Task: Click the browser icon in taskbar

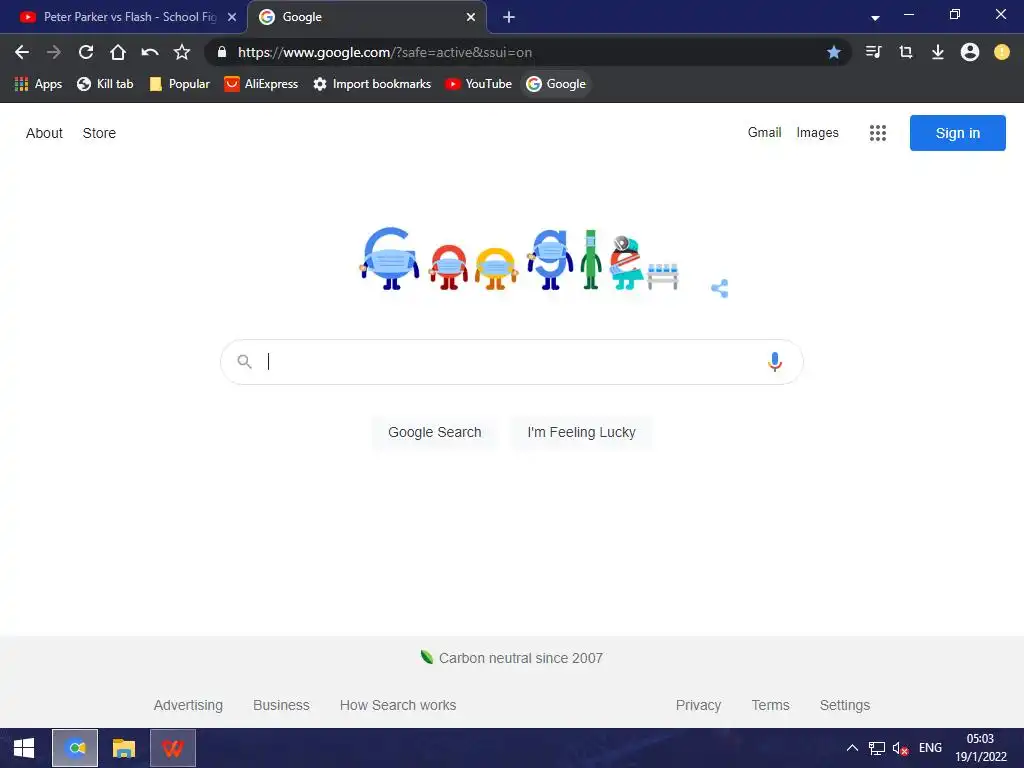Action: [75, 748]
